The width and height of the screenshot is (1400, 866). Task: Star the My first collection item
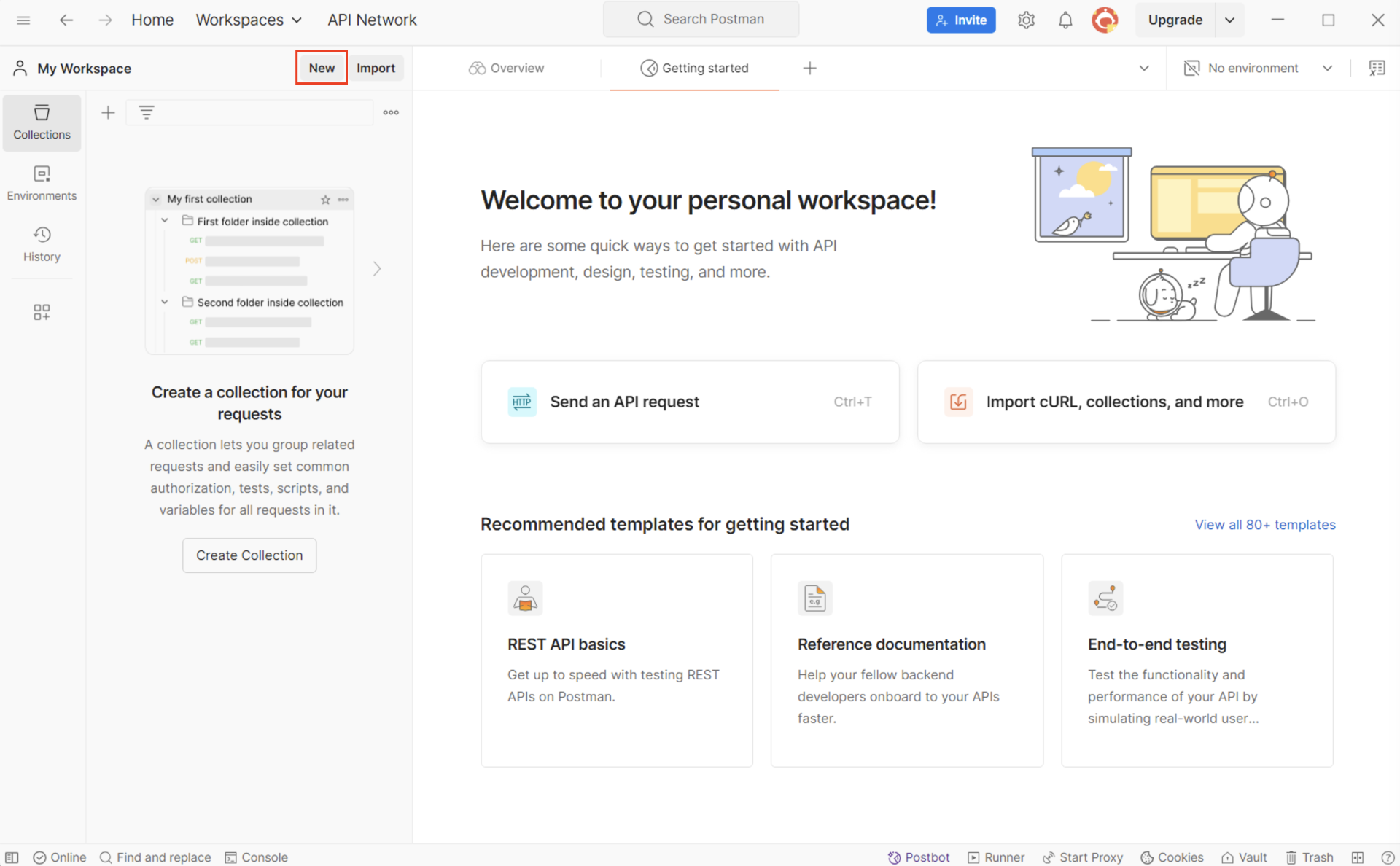coord(325,199)
